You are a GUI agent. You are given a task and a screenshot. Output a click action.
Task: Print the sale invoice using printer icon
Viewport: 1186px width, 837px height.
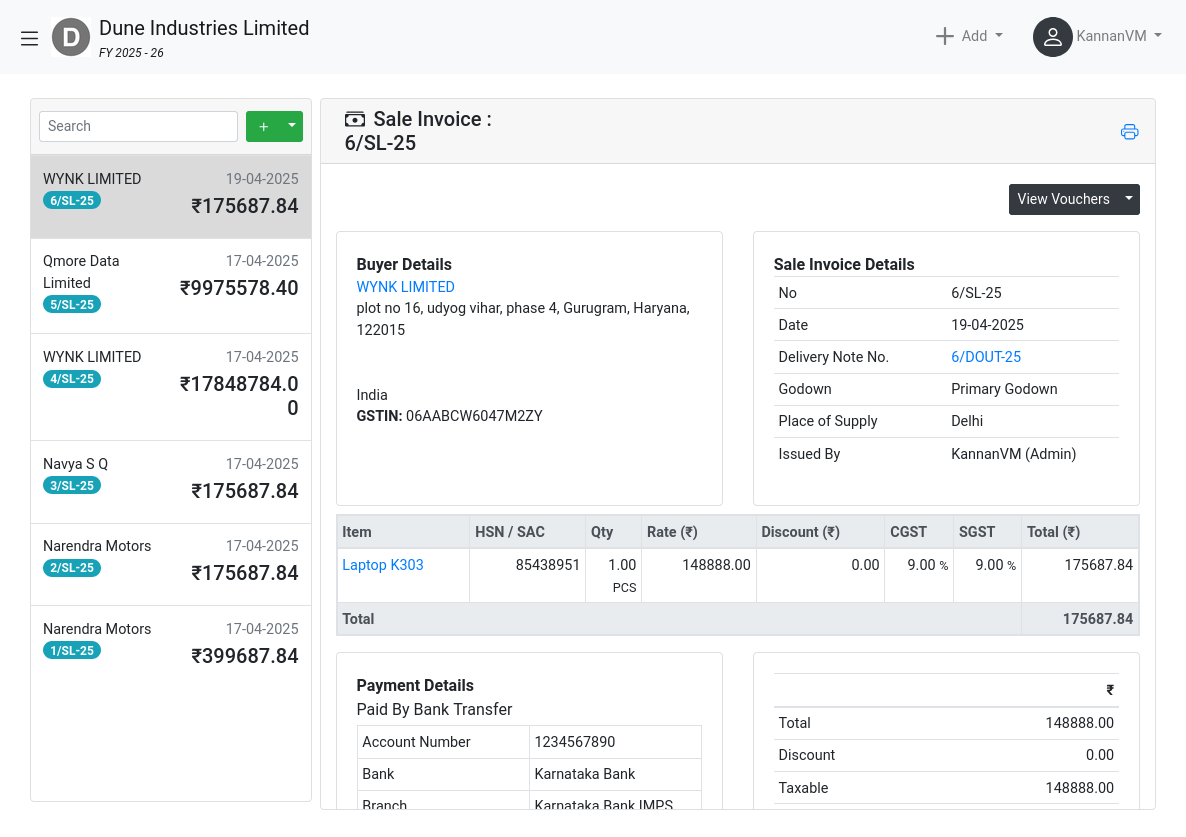[1129, 132]
